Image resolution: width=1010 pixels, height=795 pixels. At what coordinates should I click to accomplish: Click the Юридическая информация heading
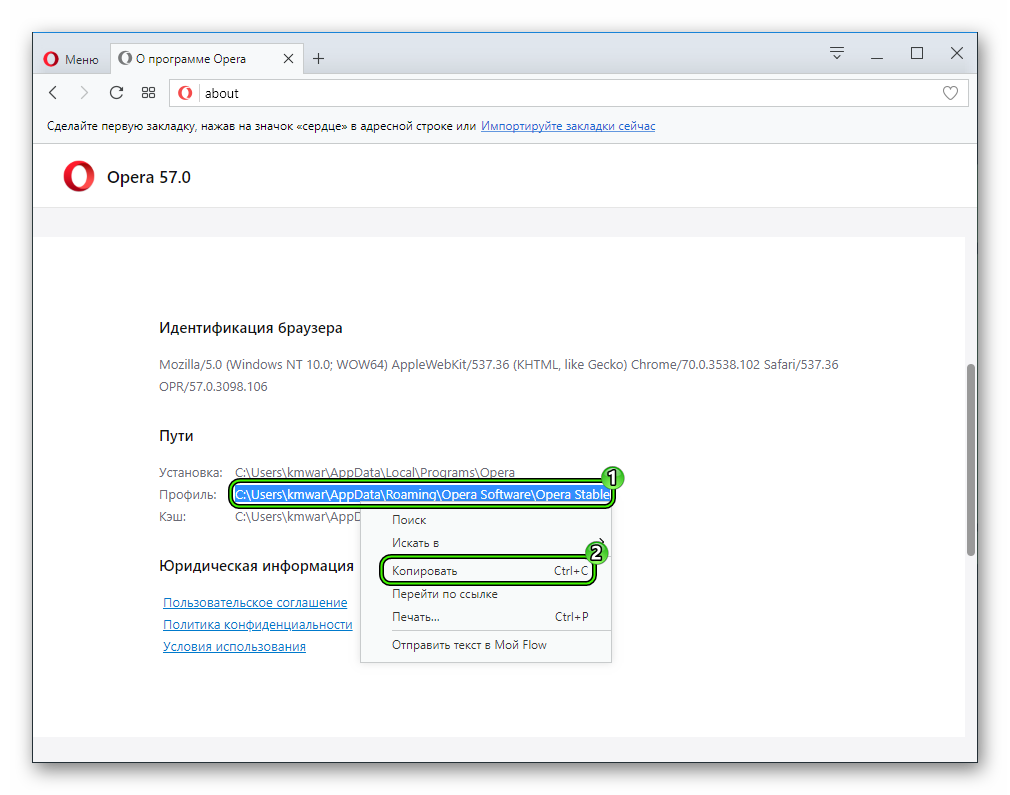[256, 566]
